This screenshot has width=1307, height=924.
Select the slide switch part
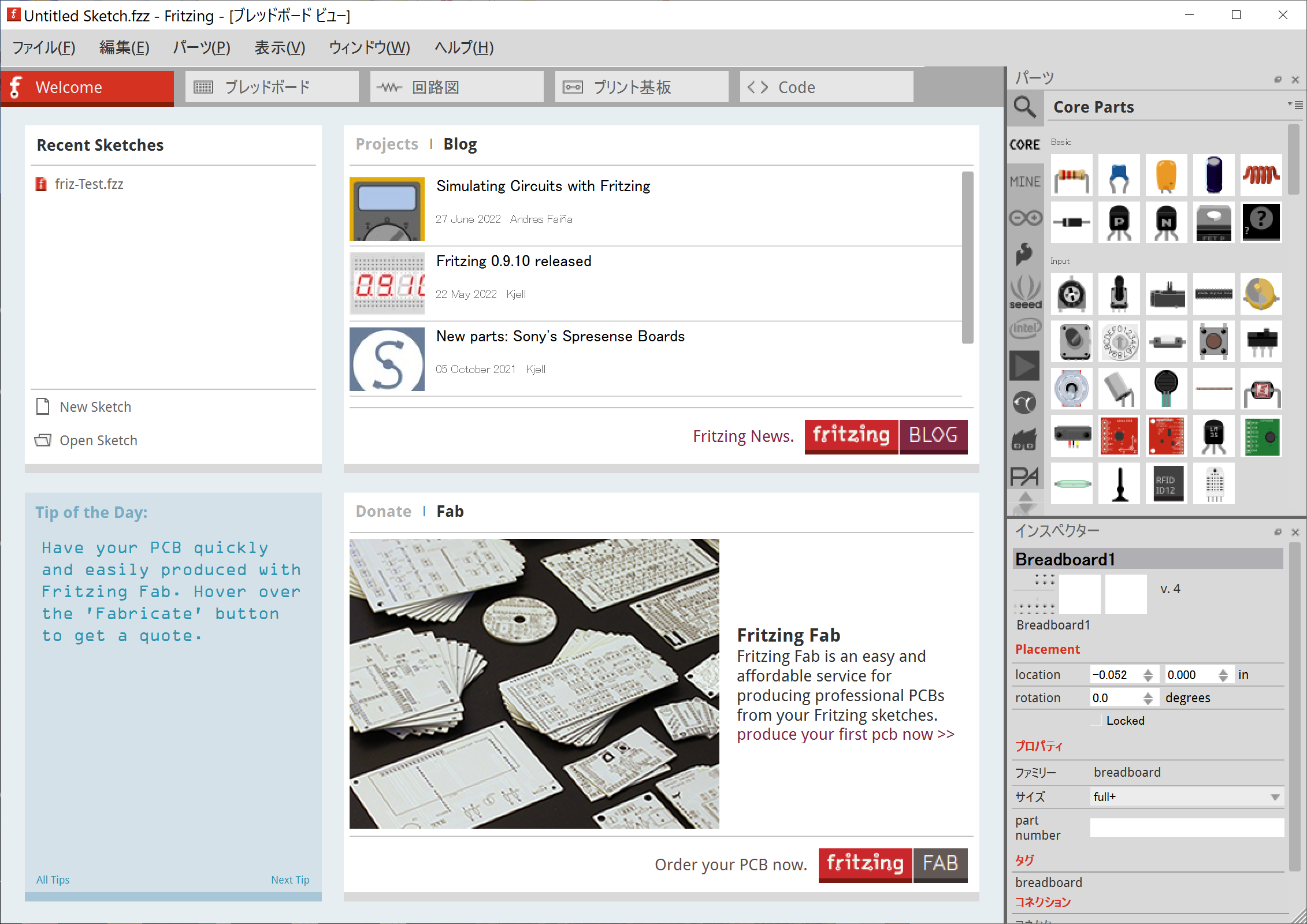point(1261,341)
